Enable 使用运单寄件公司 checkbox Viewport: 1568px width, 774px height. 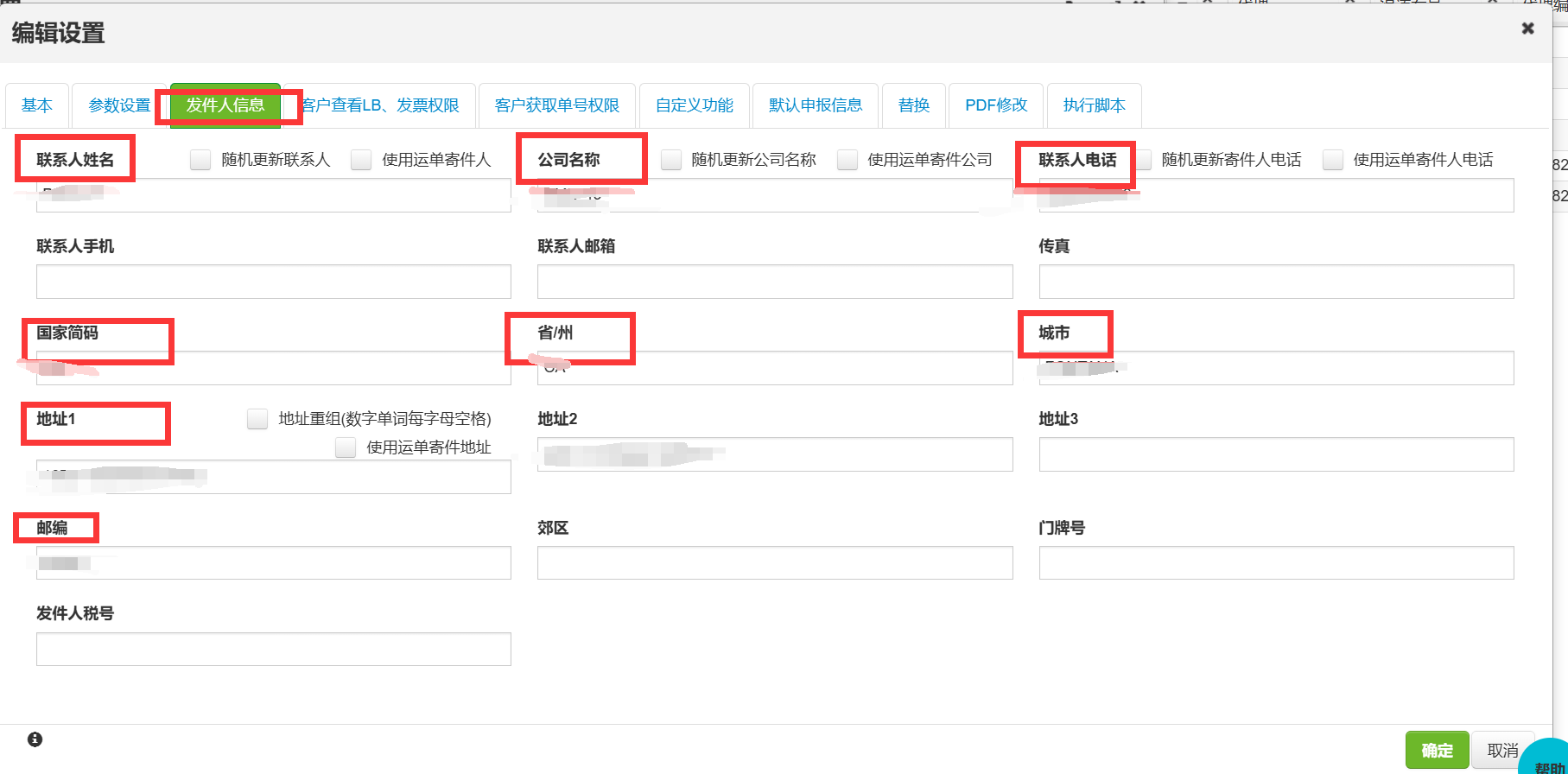click(x=847, y=160)
